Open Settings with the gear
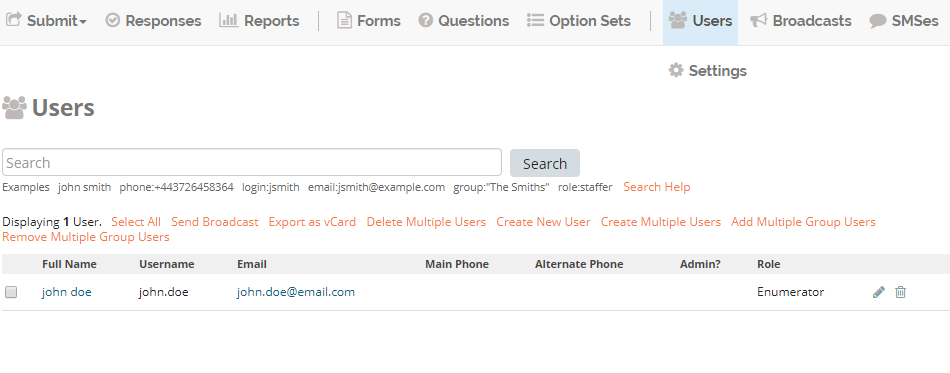This screenshot has width=950, height=373. [x=708, y=71]
